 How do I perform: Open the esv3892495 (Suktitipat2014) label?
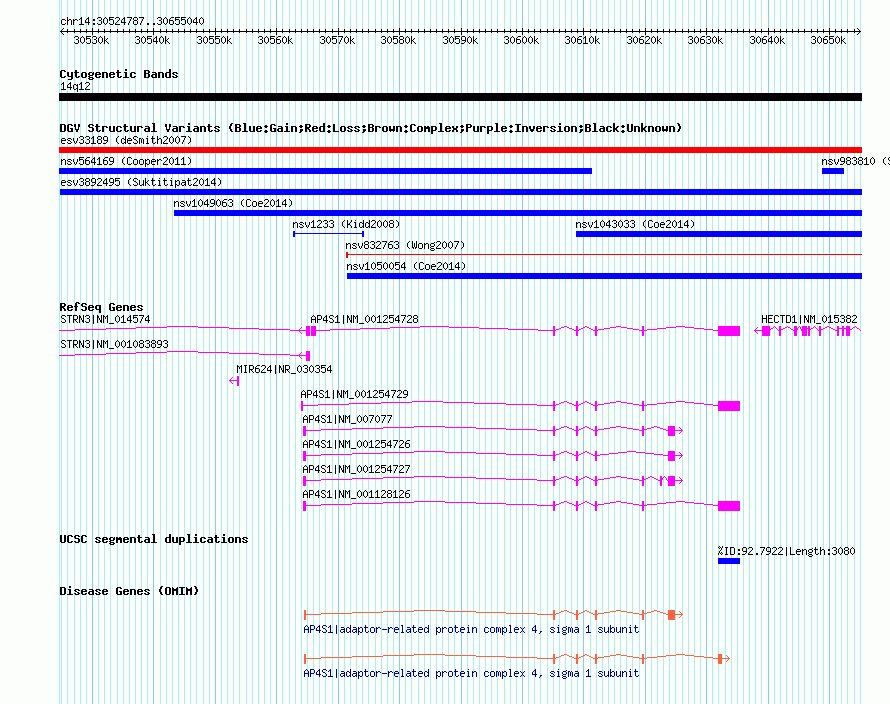tap(141, 182)
